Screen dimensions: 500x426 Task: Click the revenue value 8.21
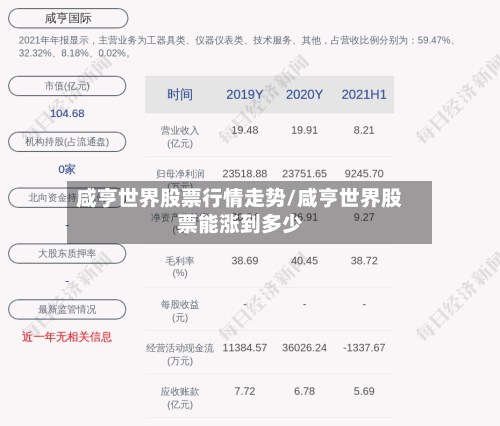(364, 130)
